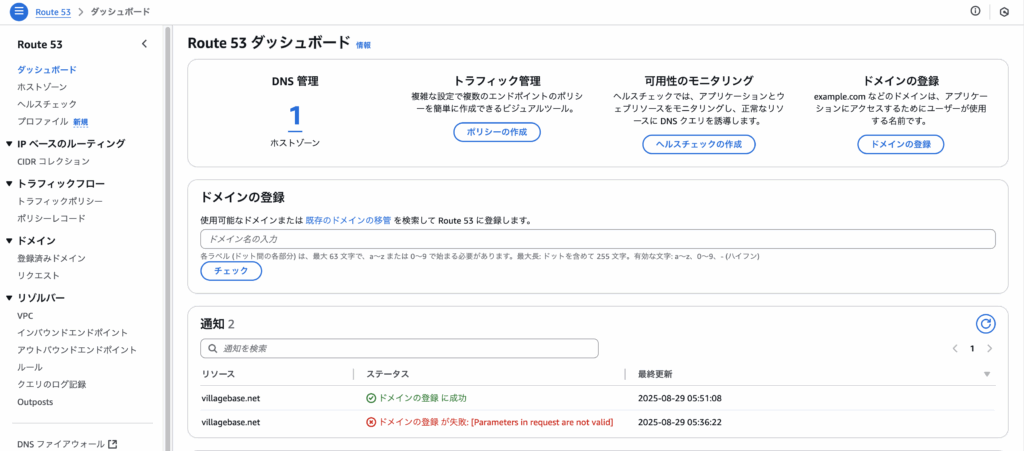
Task: Open クエリのログ記録 in the sidebar
Action: click(52, 384)
